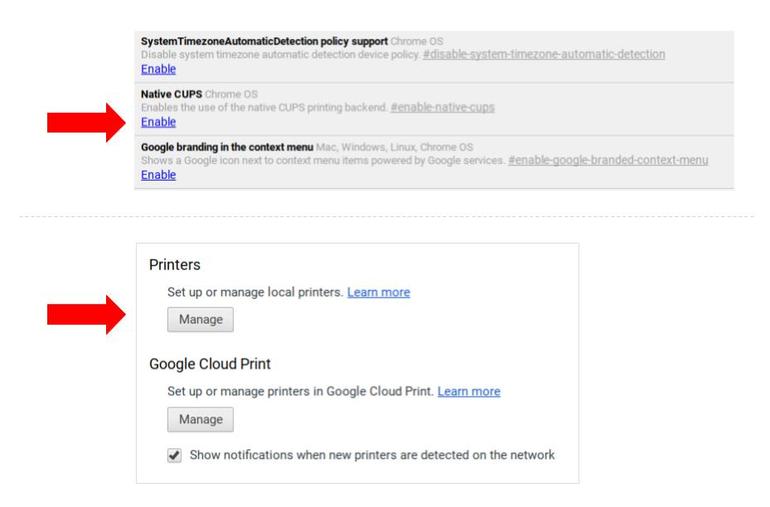Uncheck show notifications for new printers
Screen dimensions: 770x507
click(174, 455)
